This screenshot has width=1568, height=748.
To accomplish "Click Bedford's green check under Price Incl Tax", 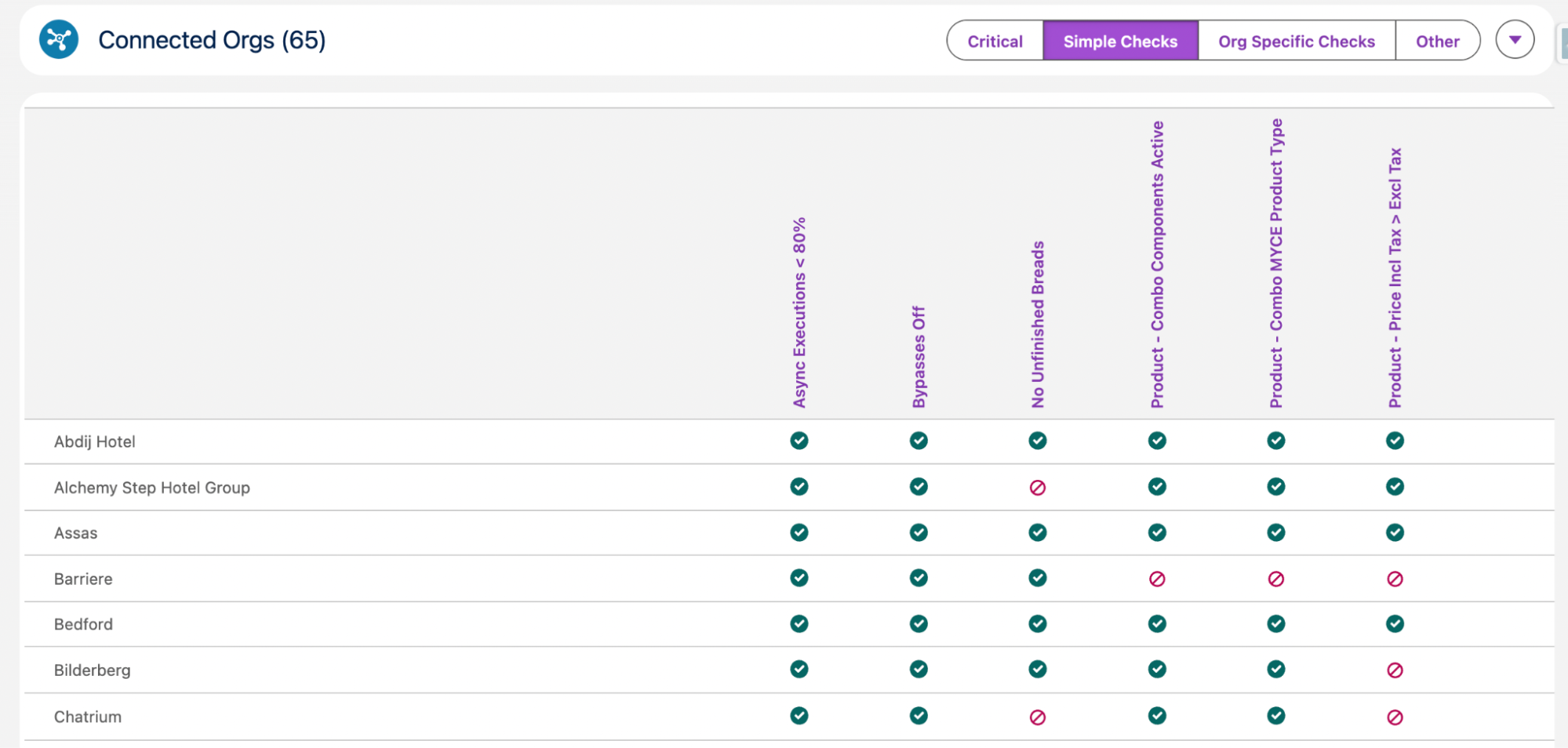I will 1395,624.
